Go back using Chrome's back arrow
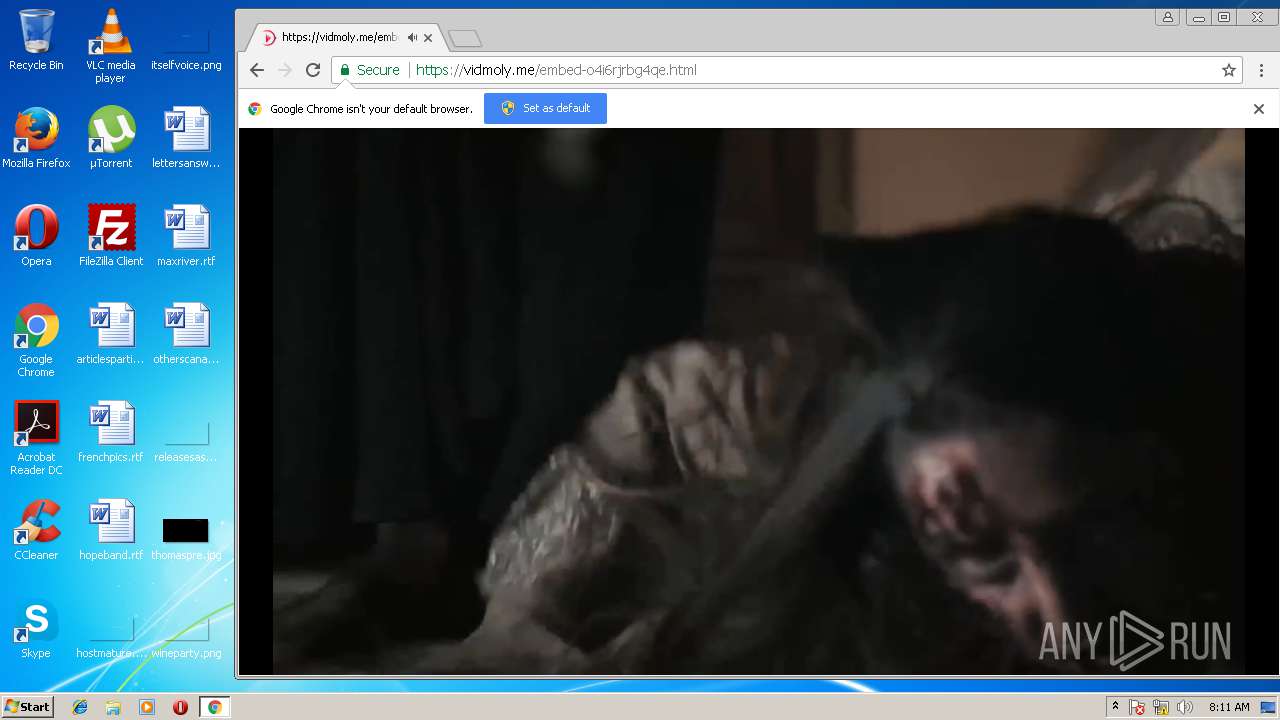The image size is (1280, 720). coord(257,70)
